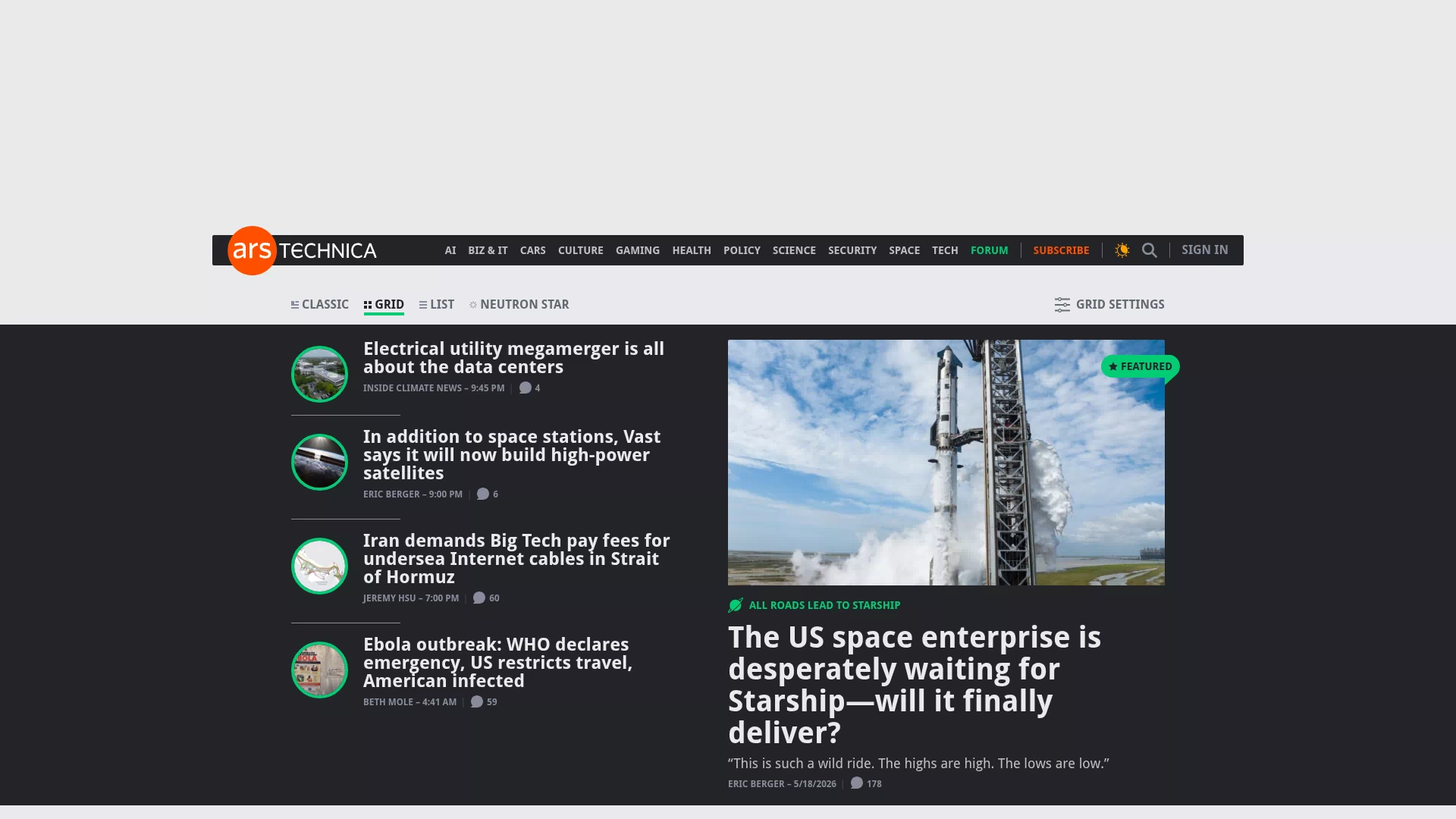The height and width of the screenshot is (819, 1456).
Task: Click the satellite round thumbnail
Action: click(x=319, y=462)
